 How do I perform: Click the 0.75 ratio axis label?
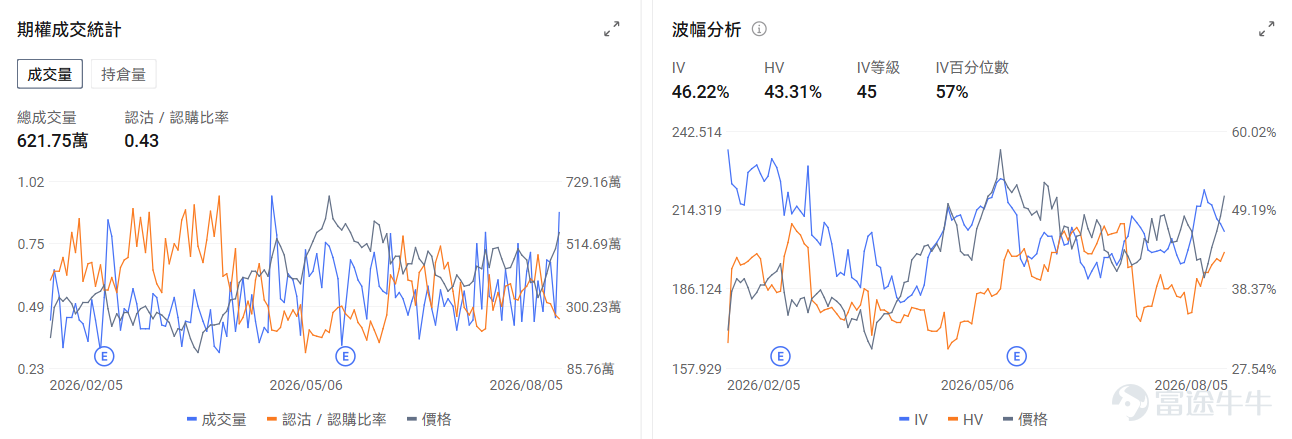click(32, 244)
